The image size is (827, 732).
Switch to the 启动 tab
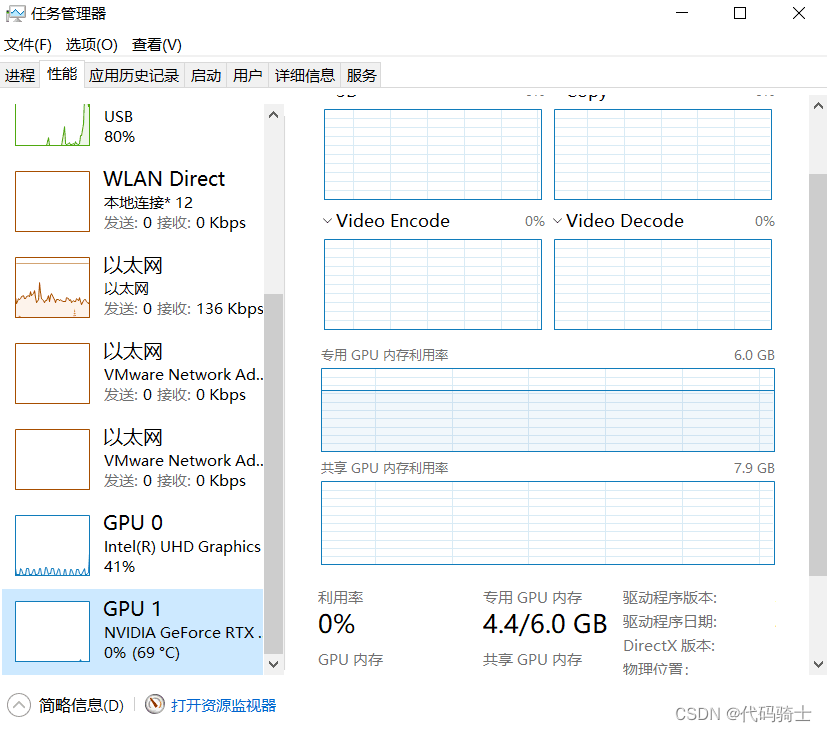click(x=205, y=74)
